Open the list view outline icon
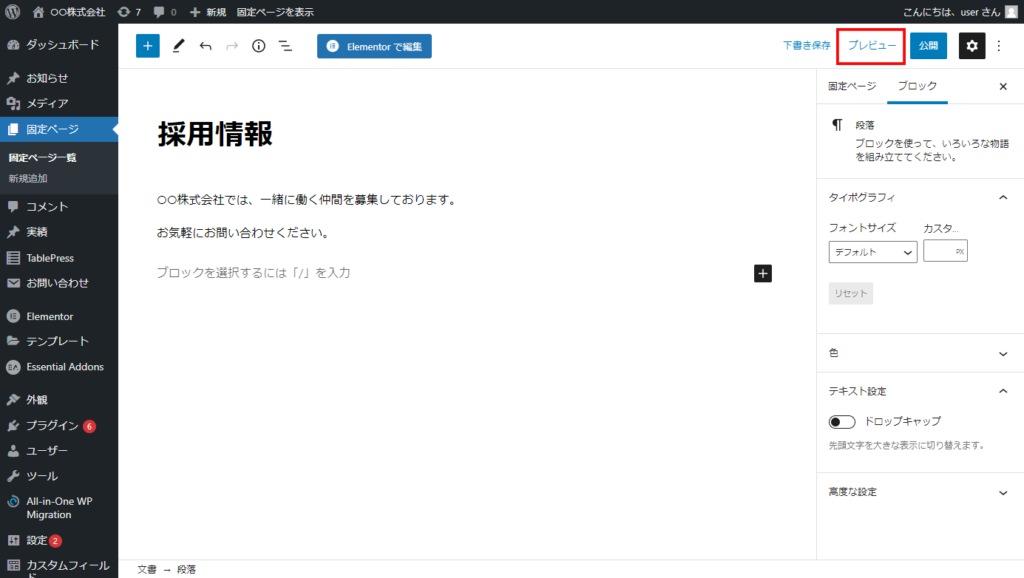 [x=285, y=46]
